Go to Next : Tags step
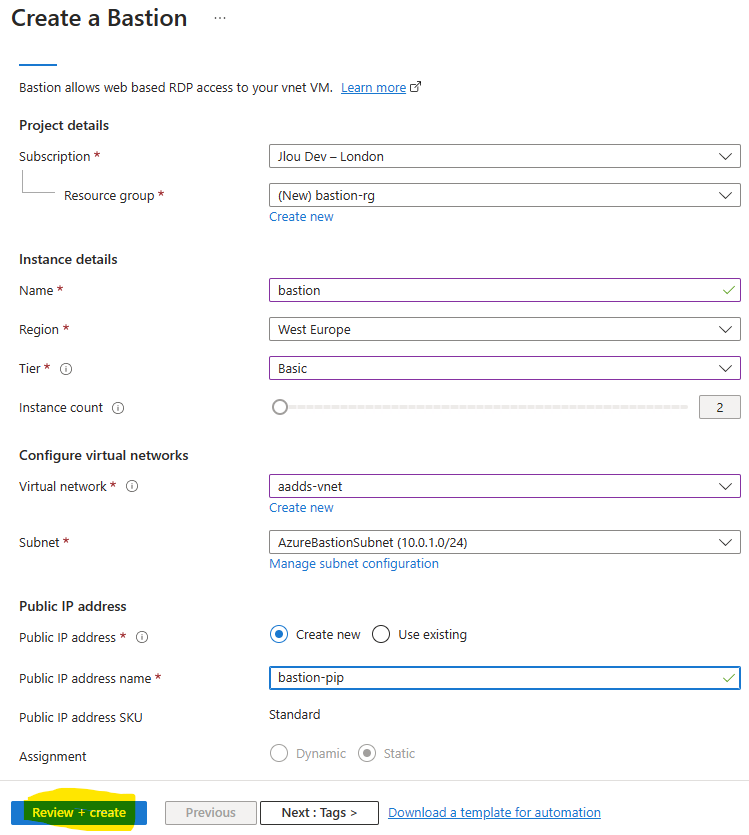 click(x=319, y=813)
